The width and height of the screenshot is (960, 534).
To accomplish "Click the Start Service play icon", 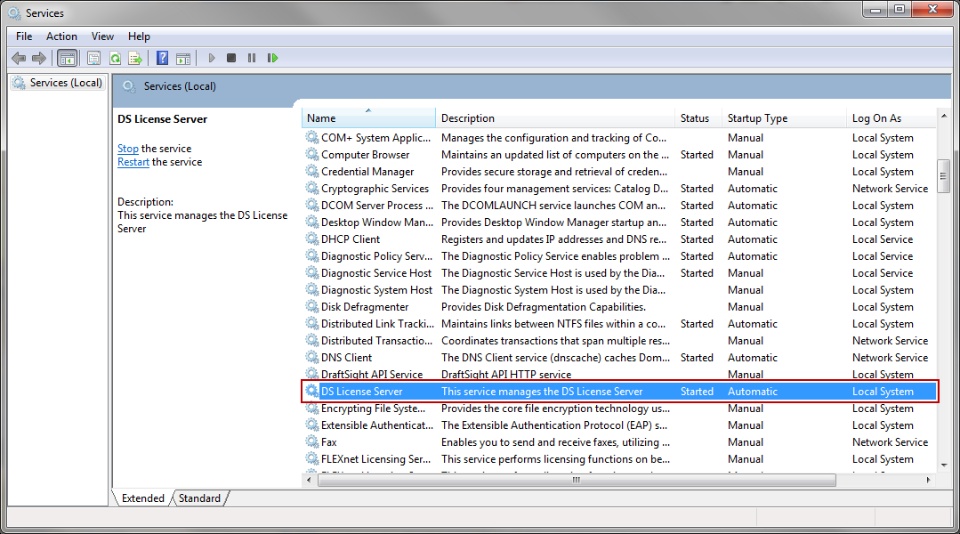I will [x=211, y=58].
